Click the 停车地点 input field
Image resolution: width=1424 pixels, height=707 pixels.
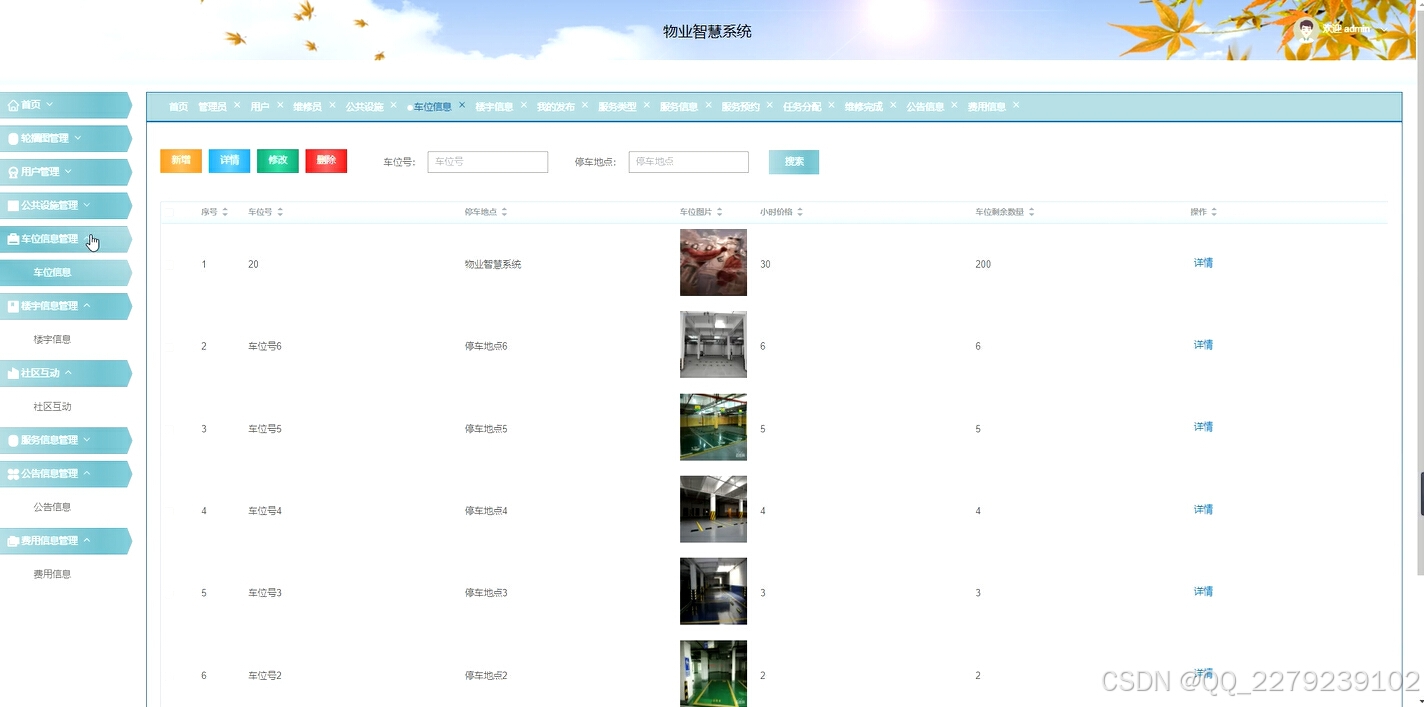(688, 161)
